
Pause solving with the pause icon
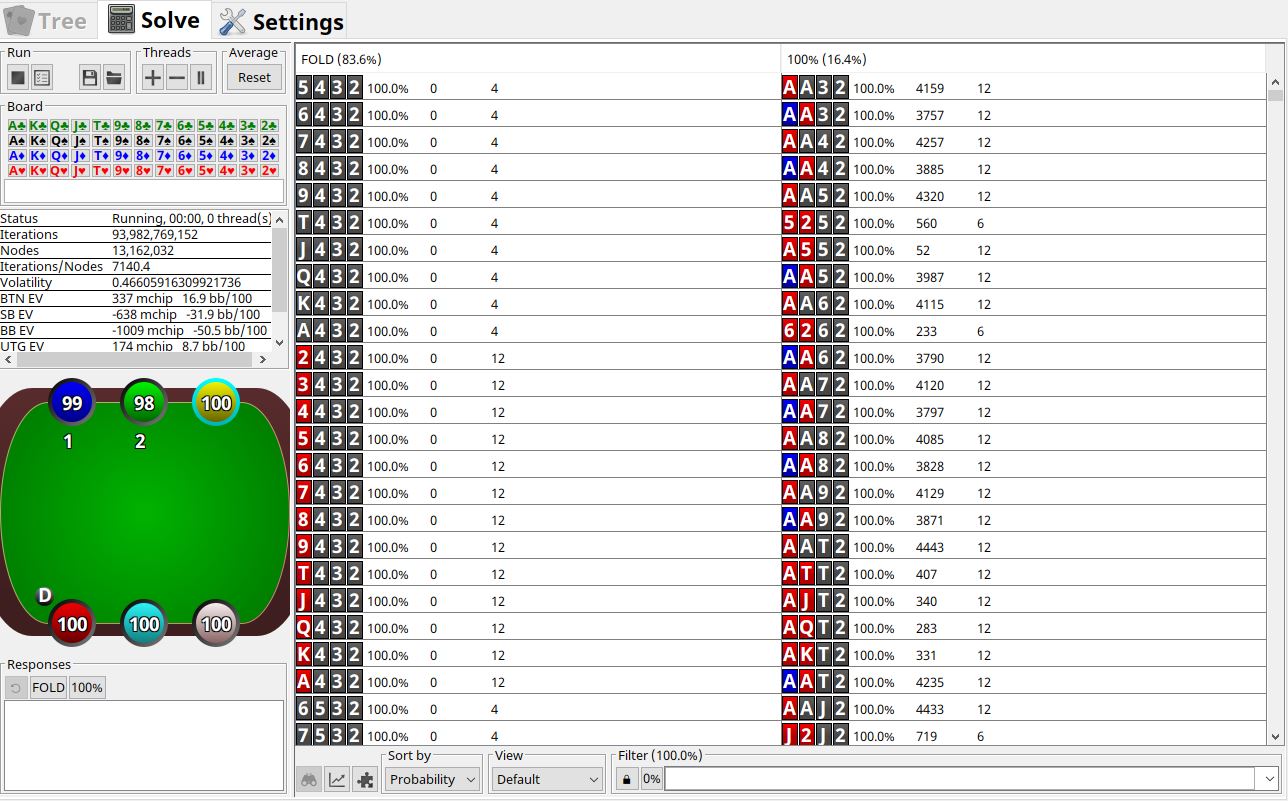(200, 76)
